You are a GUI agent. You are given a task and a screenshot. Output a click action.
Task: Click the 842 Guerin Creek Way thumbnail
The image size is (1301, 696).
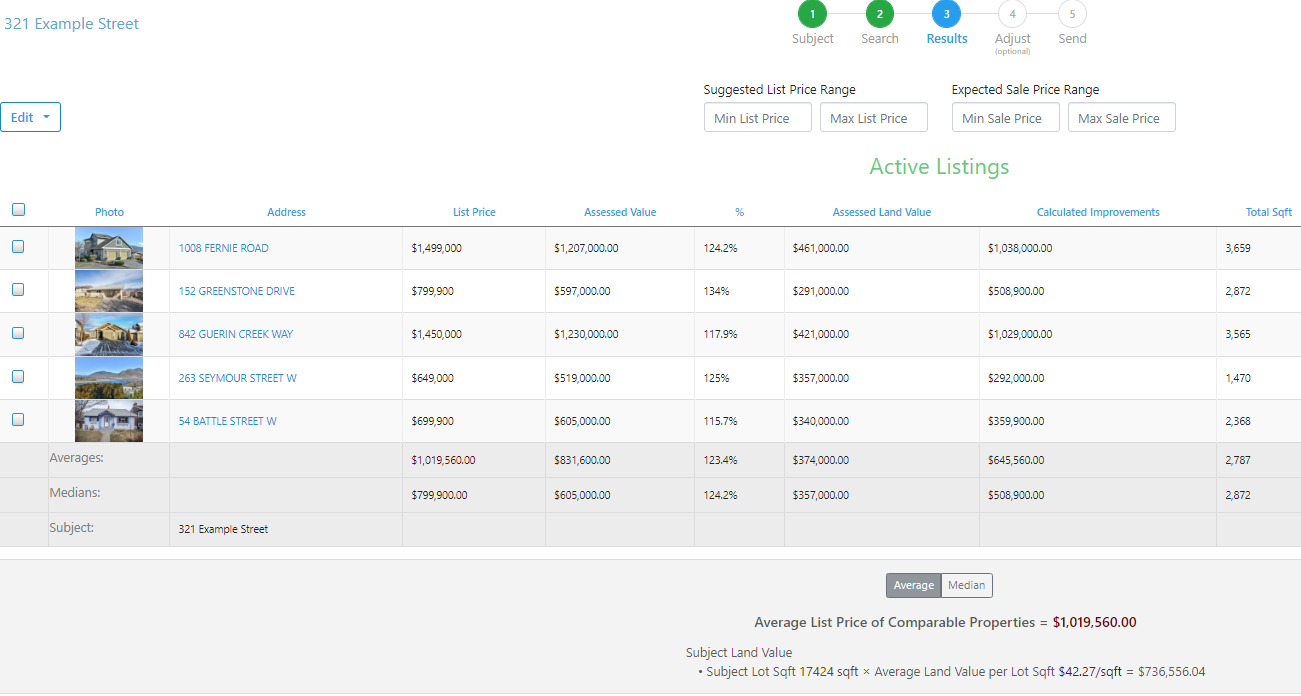pos(109,334)
